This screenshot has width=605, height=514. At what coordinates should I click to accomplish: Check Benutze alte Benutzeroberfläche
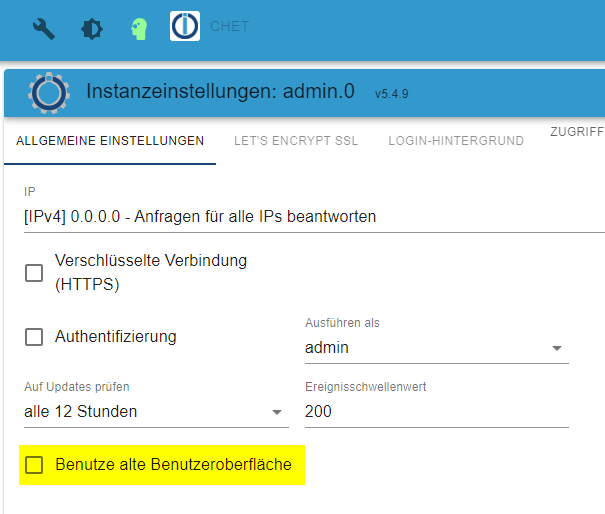coord(34,465)
